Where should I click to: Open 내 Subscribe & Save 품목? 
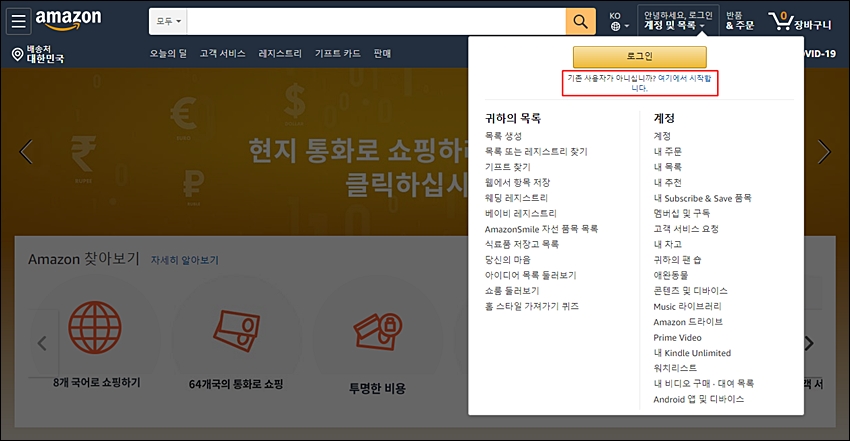[x=703, y=198]
